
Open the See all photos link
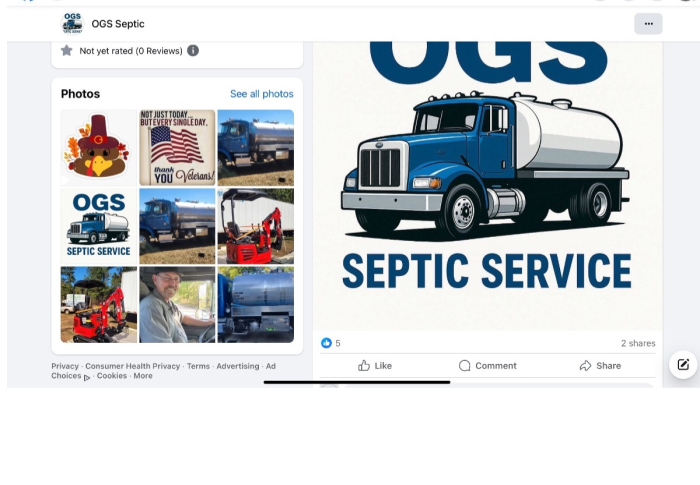point(262,94)
